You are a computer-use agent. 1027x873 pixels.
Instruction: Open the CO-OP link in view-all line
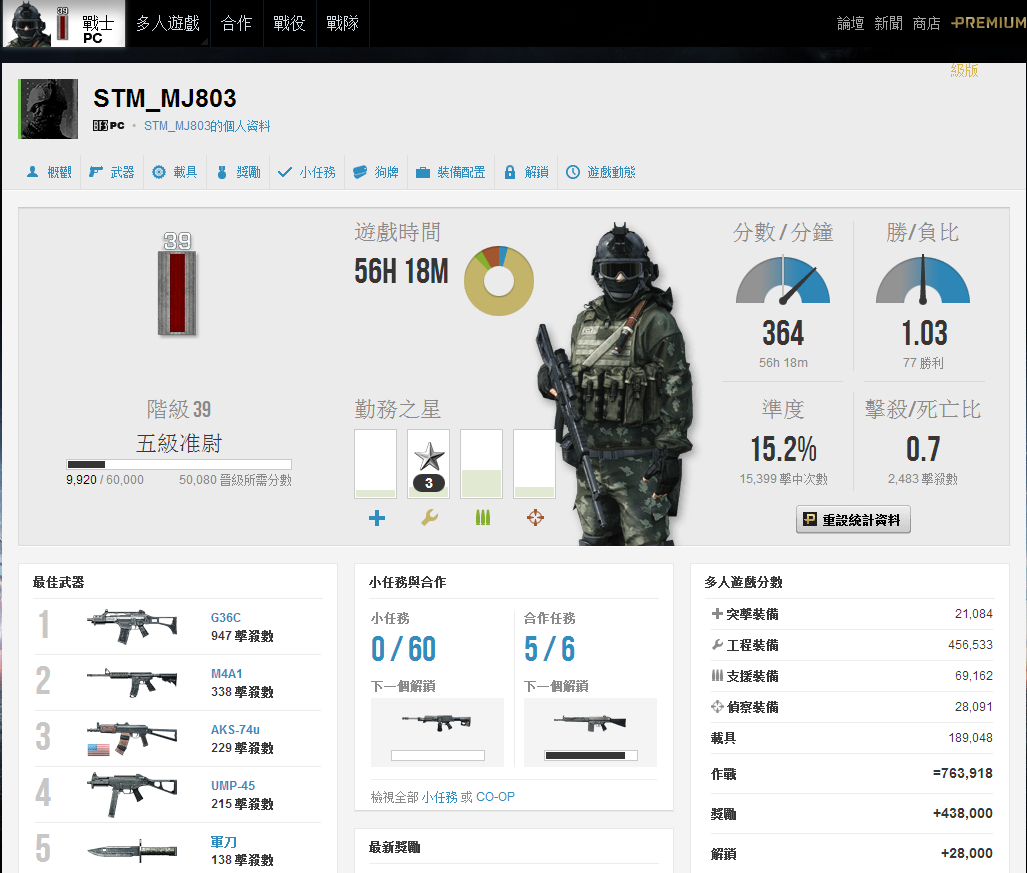pyautogui.click(x=495, y=797)
